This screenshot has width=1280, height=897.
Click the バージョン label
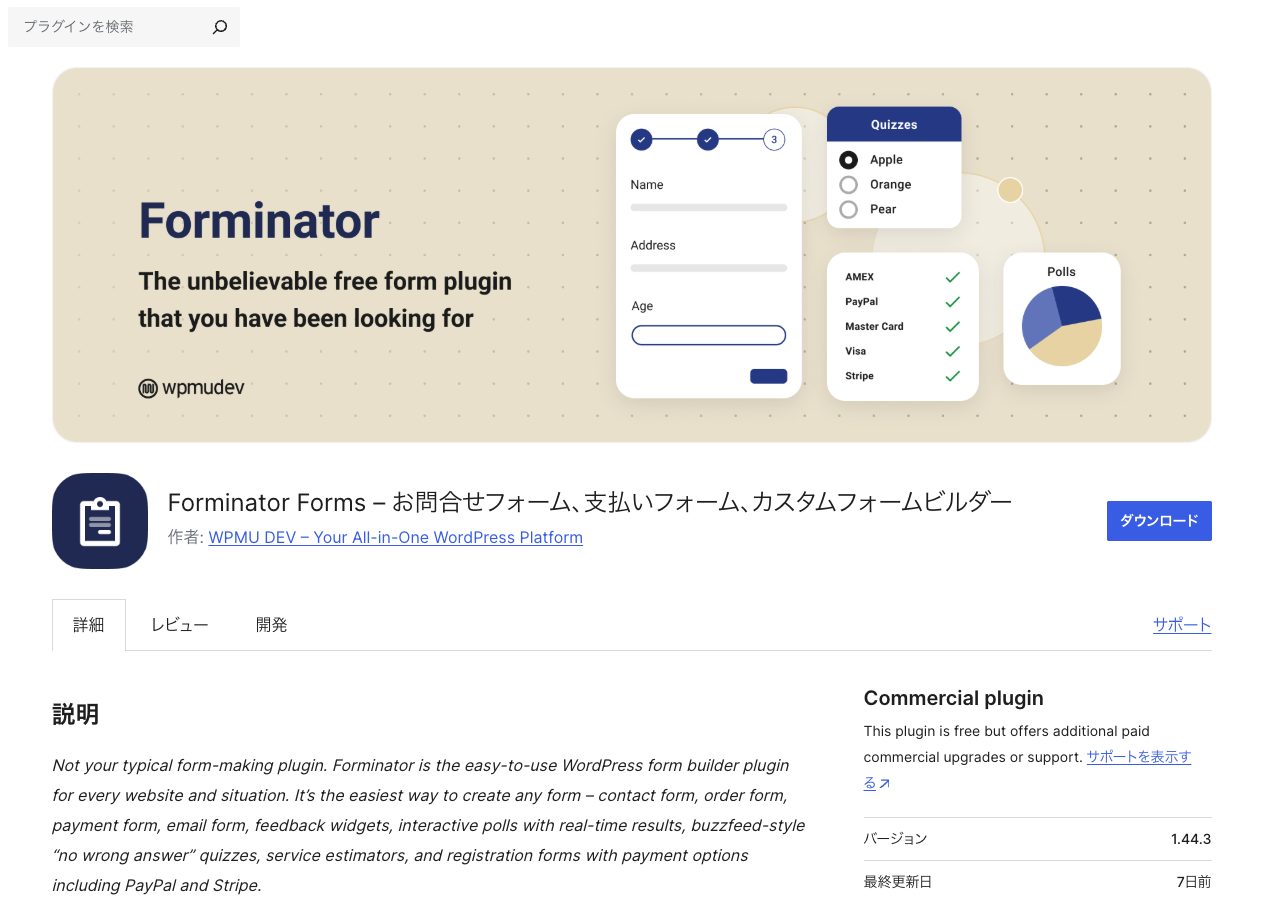pos(895,839)
